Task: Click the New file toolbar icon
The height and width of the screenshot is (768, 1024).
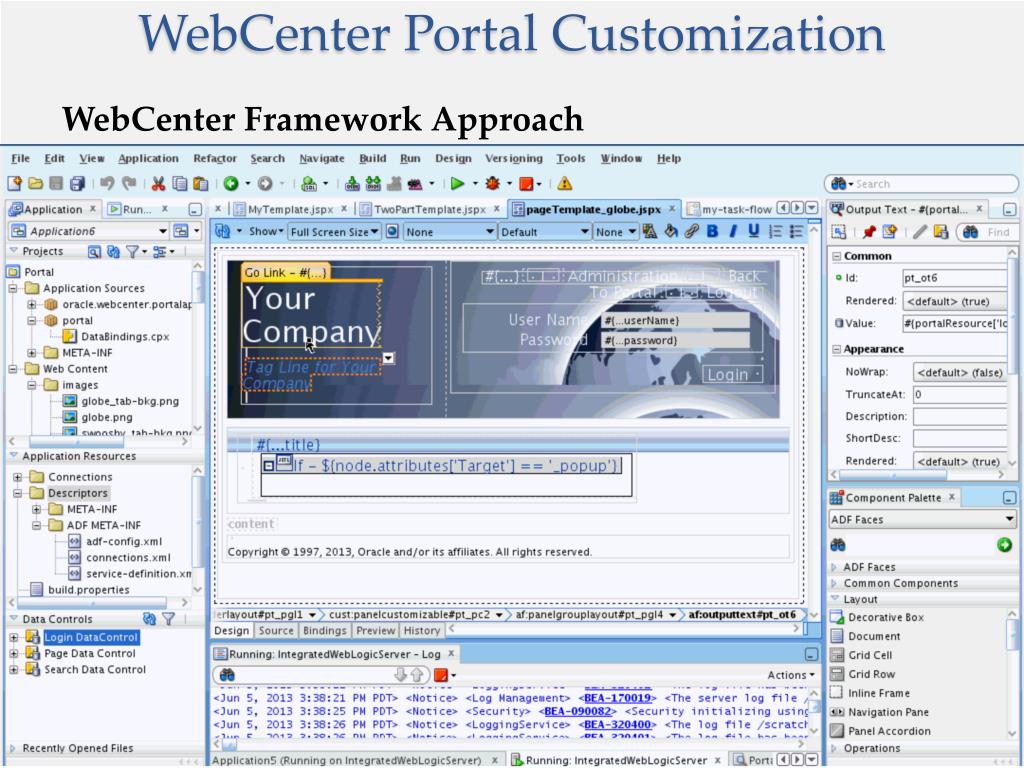Action: (x=14, y=184)
